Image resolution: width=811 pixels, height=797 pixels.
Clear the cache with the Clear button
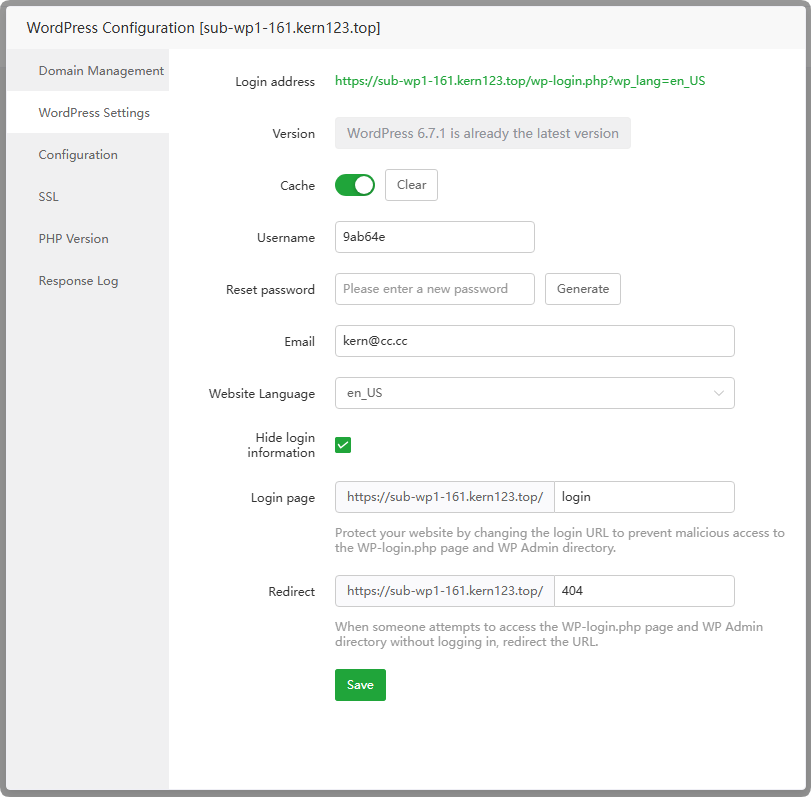pos(411,185)
